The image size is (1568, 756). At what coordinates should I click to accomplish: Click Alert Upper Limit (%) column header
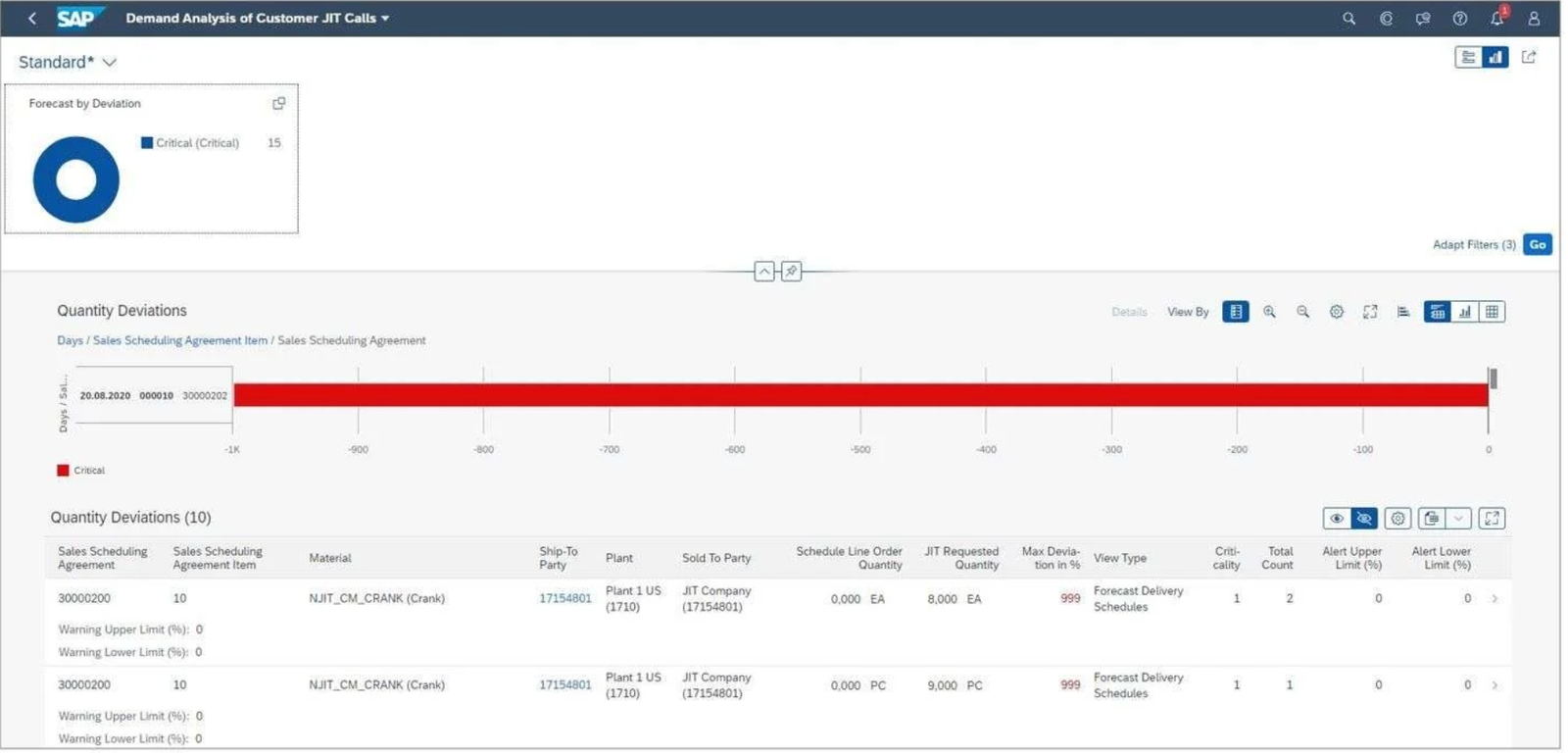coord(1352,558)
